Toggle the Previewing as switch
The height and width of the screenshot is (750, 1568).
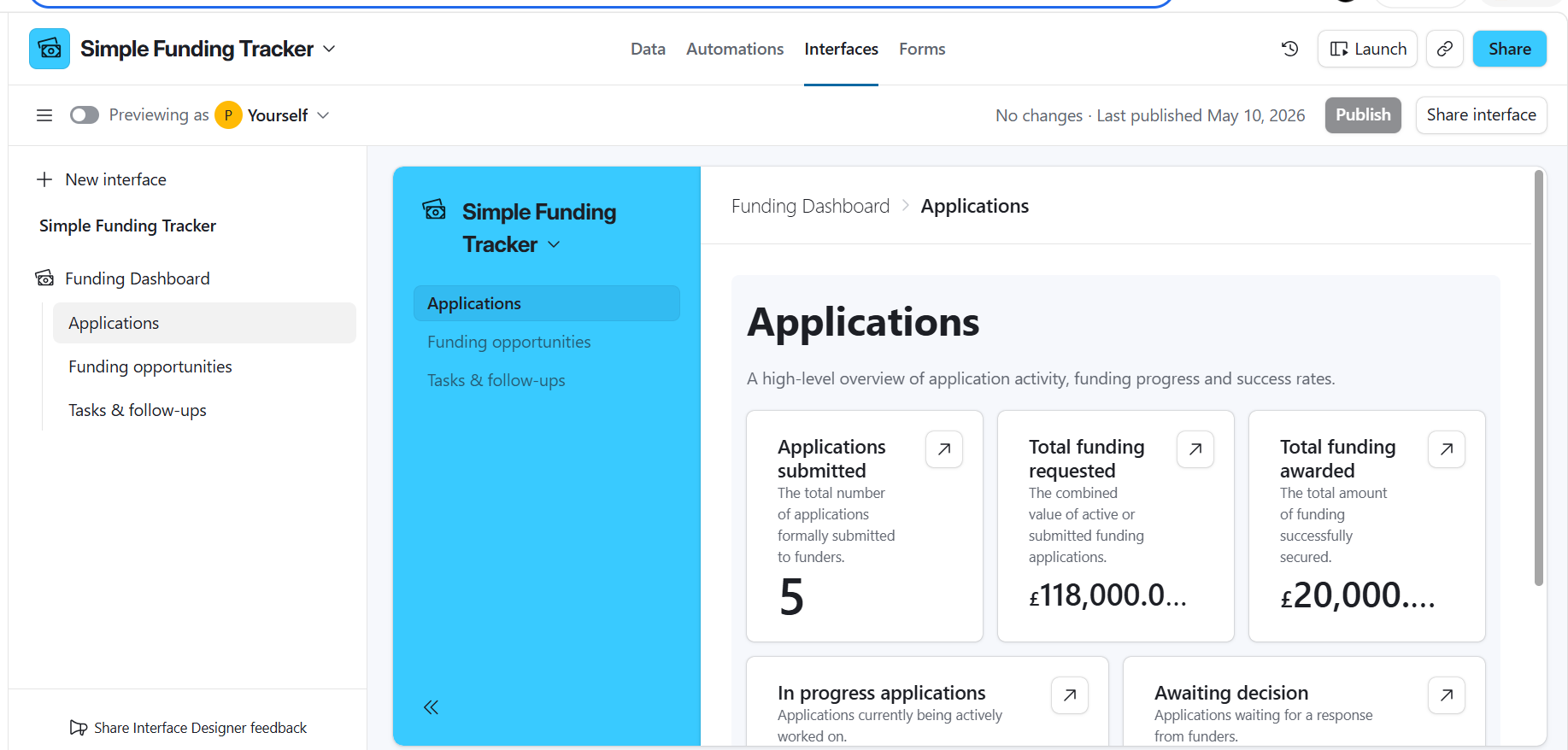tap(85, 115)
